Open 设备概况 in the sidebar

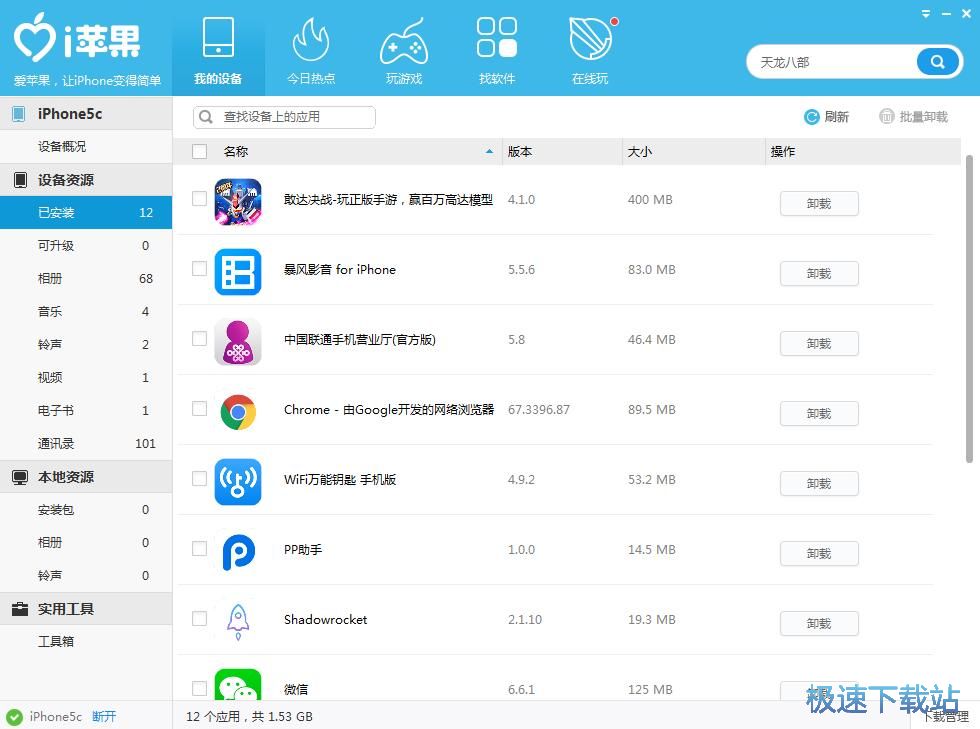[86, 146]
